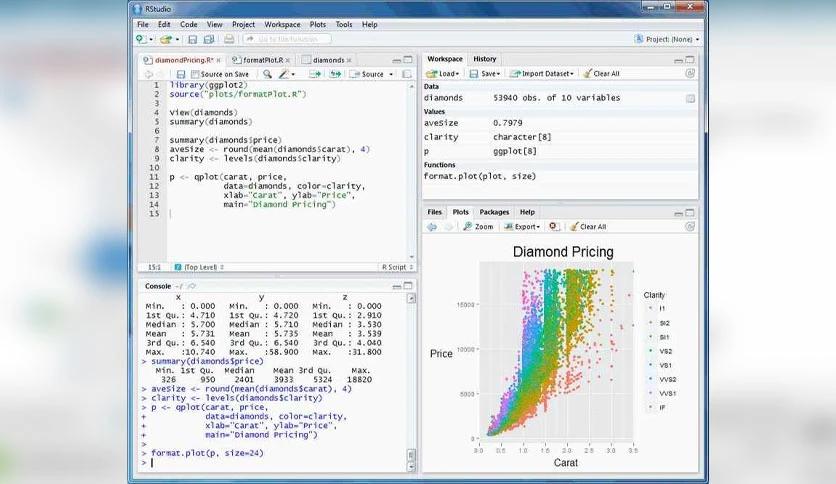Switch to the Packages tab
This screenshot has height=484, width=836.
[494, 212]
